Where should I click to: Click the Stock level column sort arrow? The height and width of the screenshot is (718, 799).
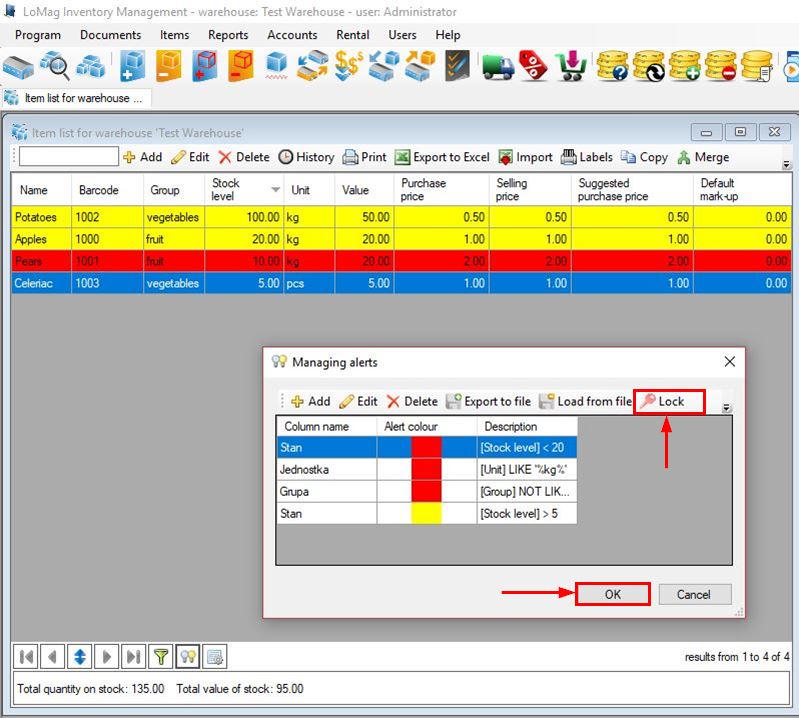point(275,190)
